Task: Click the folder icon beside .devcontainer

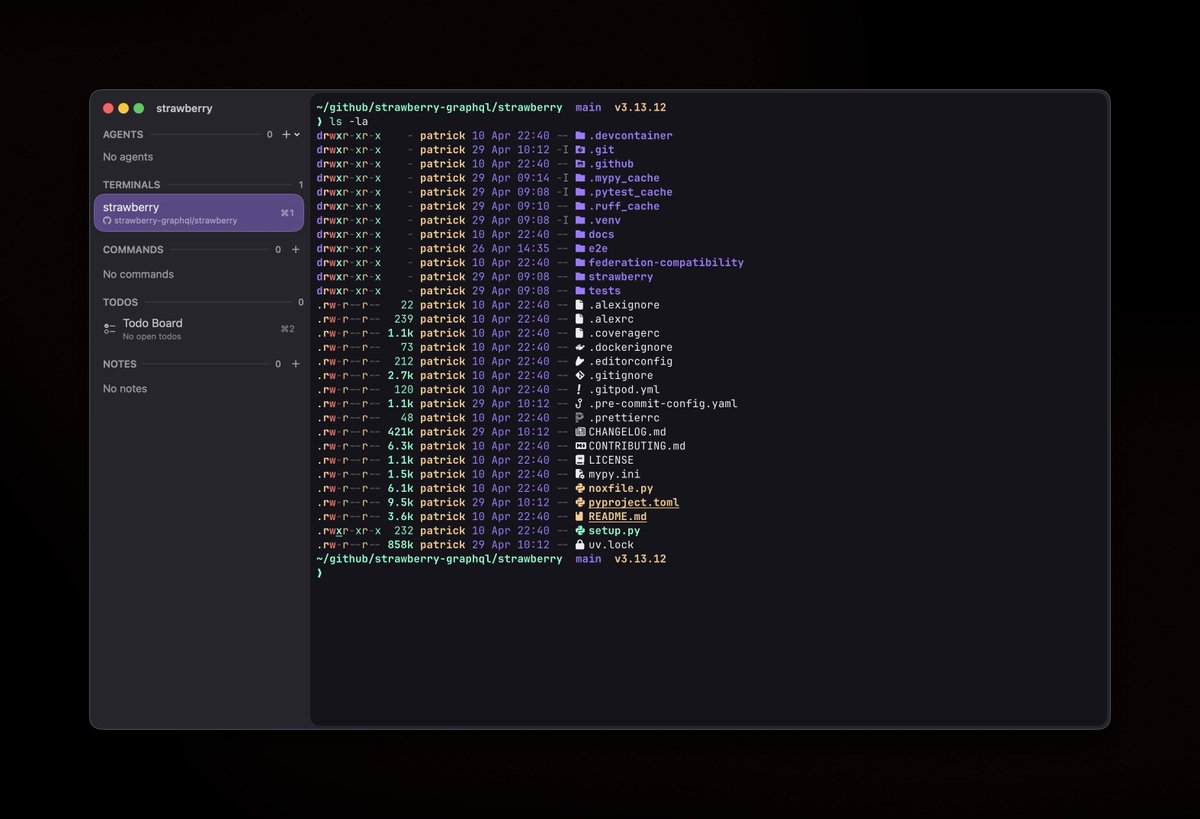Action: pyautogui.click(x=580, y=135)
